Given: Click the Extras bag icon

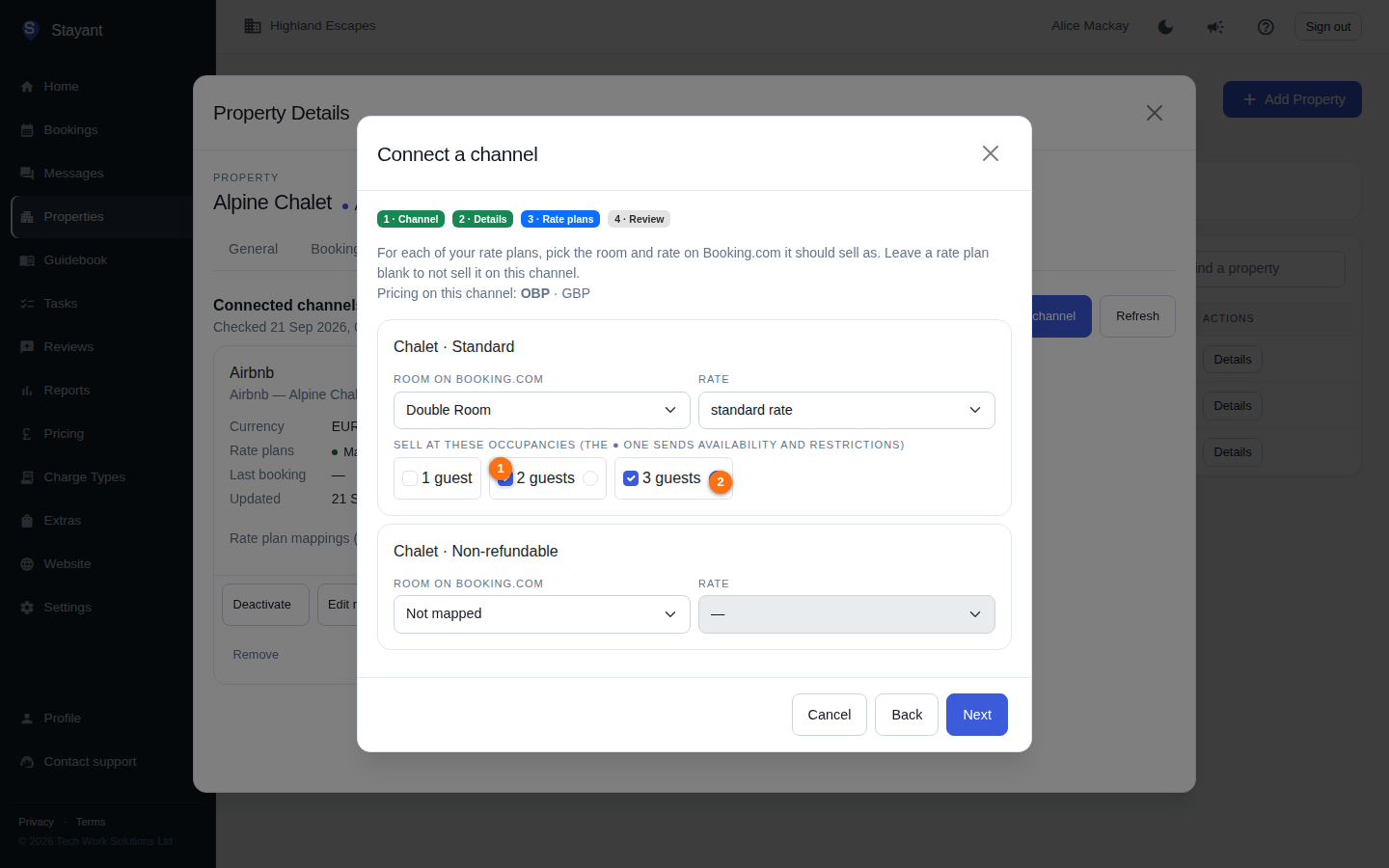Looking at the screenshot, I should (x=27, y=521).
